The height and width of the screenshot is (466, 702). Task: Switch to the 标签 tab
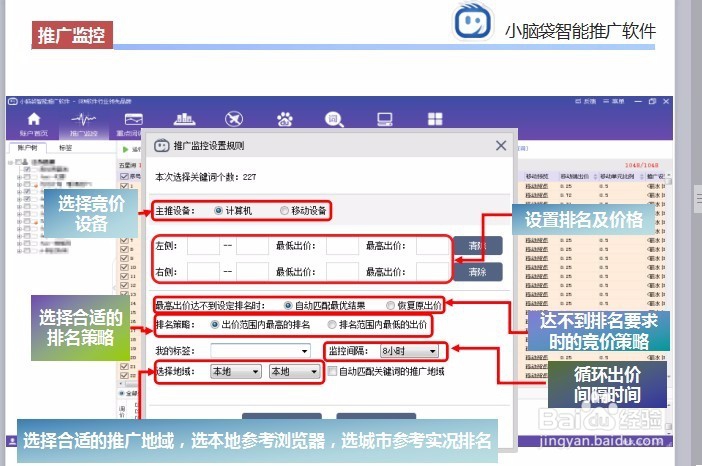(x=65, y=148)
